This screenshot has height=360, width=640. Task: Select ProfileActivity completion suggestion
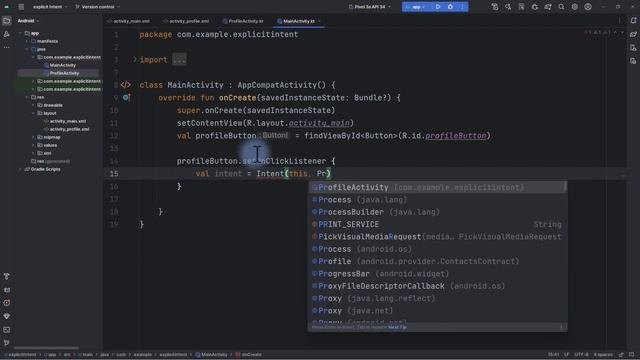pyautogui.click(x=437, y=187)
